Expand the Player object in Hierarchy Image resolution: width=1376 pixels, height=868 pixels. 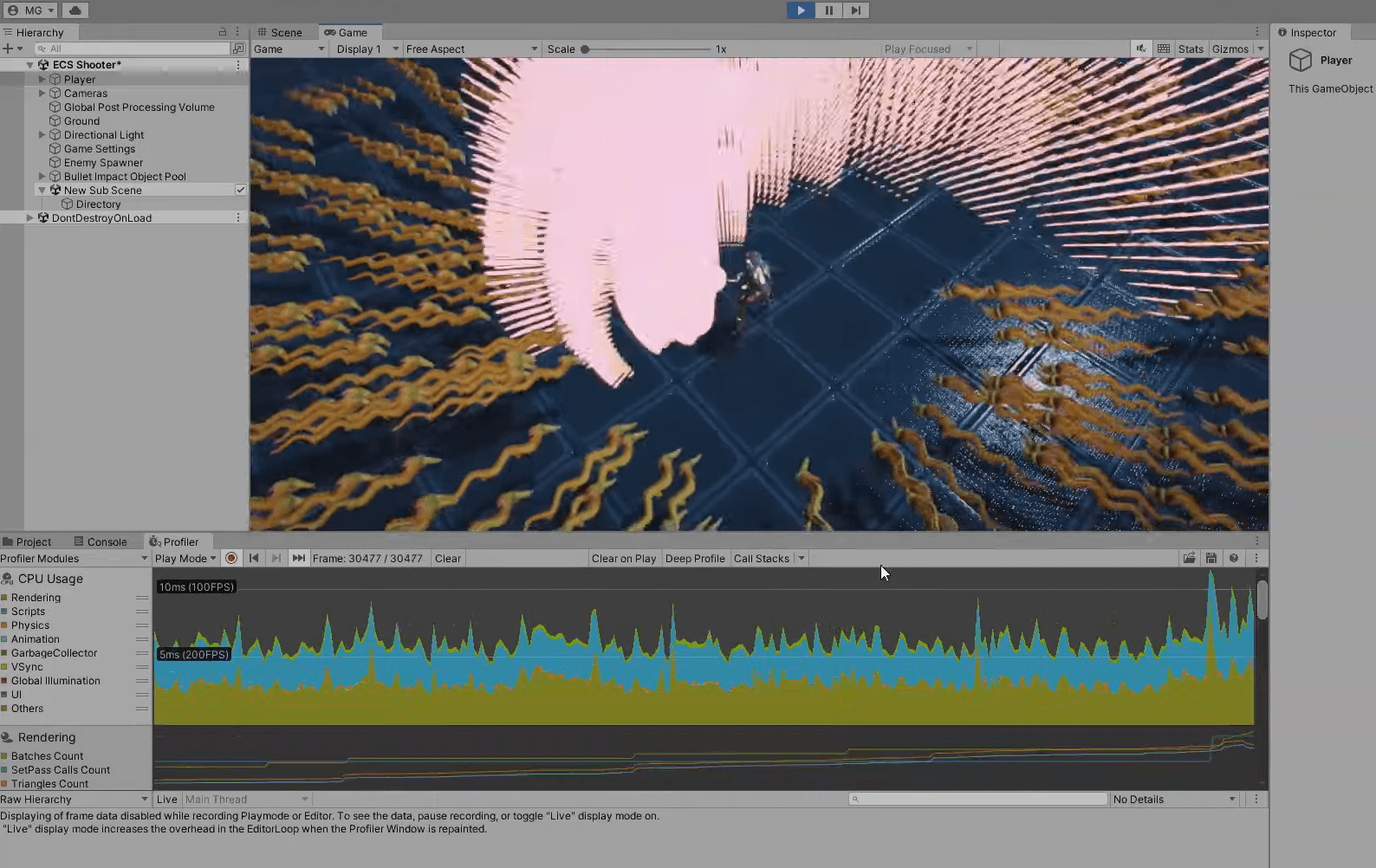click(42, 80)
